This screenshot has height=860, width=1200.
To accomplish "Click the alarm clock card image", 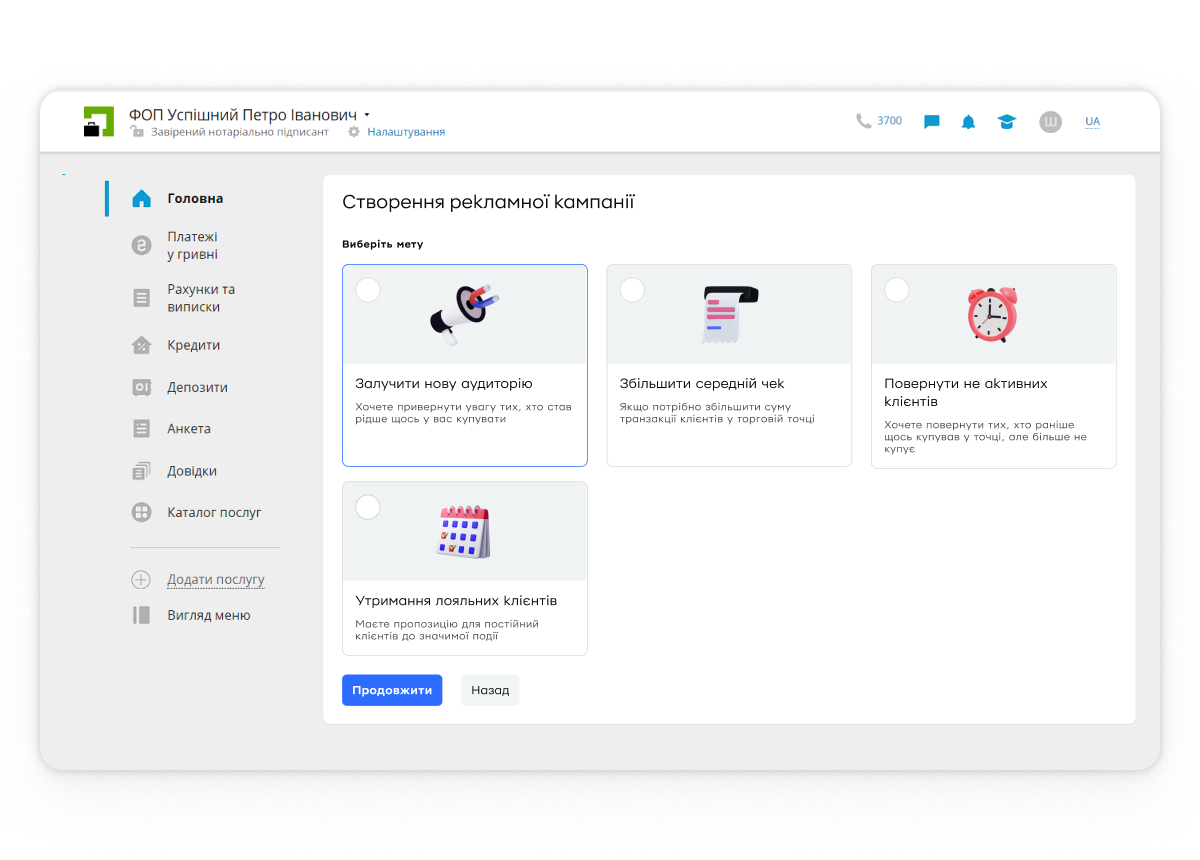I will [992, 314].
